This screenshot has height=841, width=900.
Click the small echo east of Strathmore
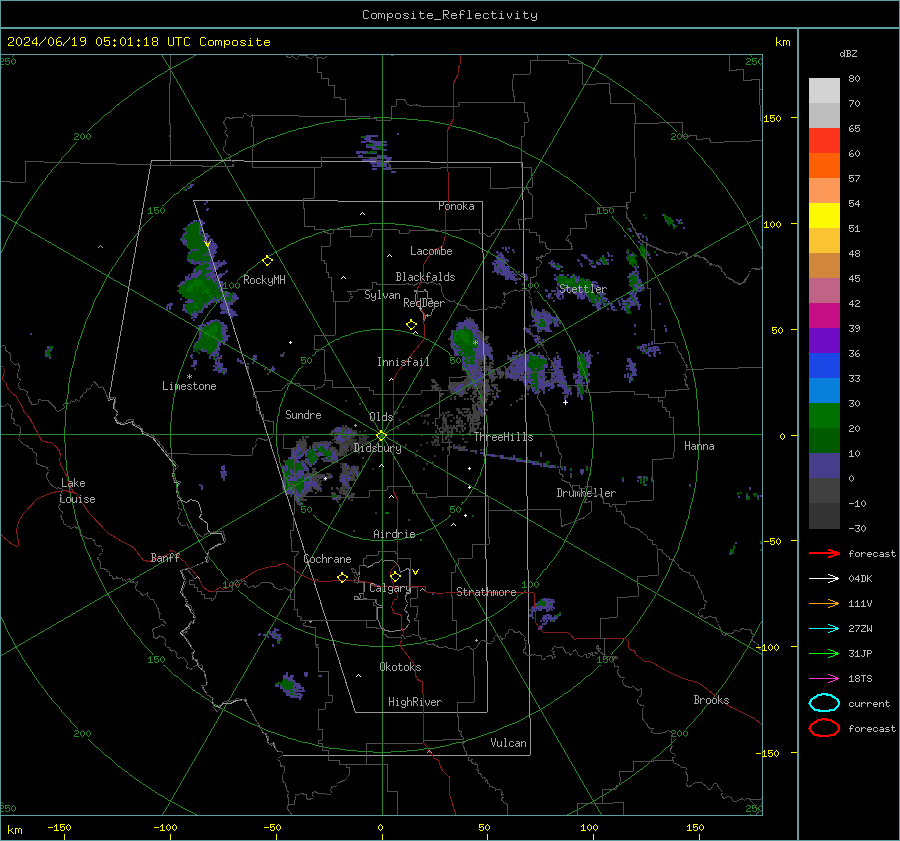tap(544, 611)
